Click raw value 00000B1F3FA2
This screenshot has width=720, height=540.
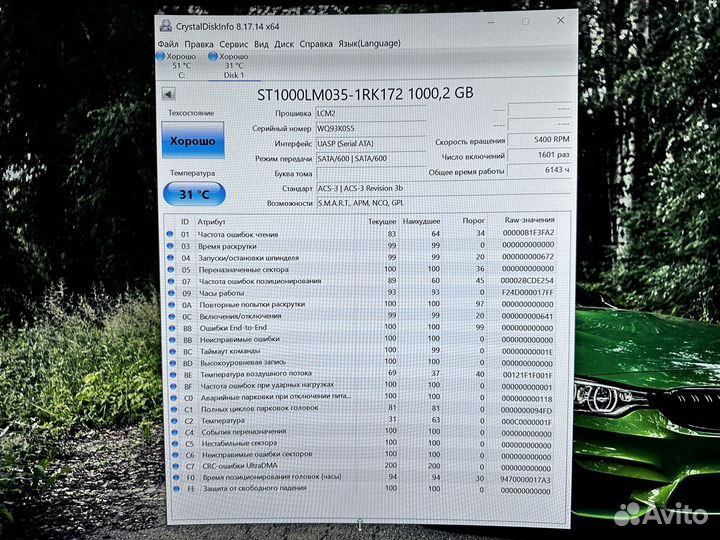point(529,233)
